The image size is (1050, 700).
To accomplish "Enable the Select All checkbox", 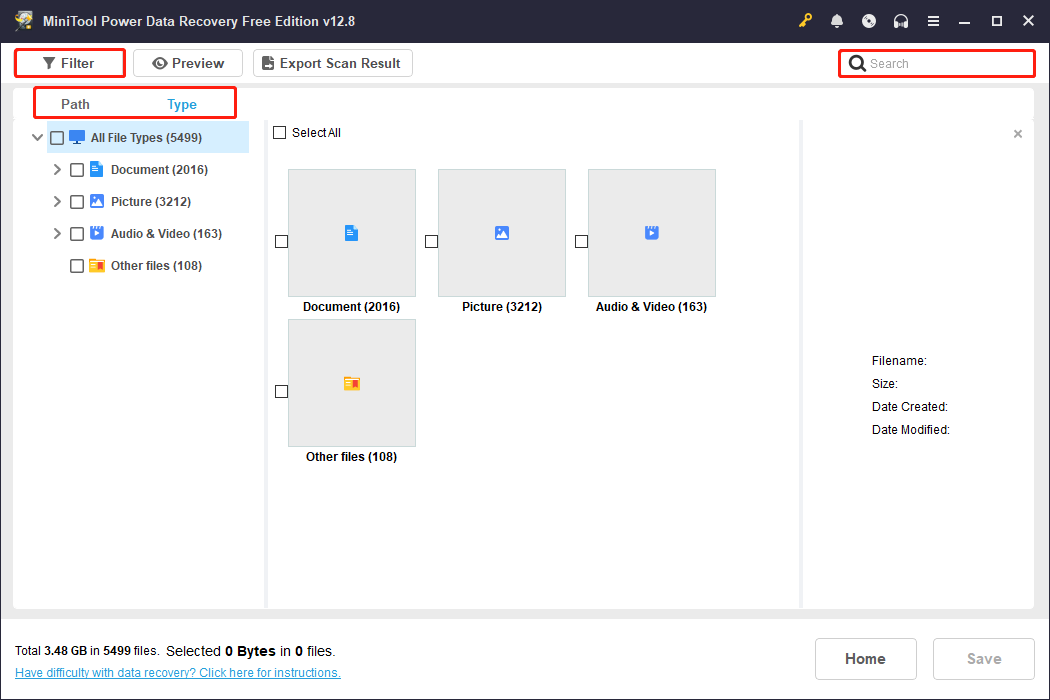I will [x=279, y=132].
